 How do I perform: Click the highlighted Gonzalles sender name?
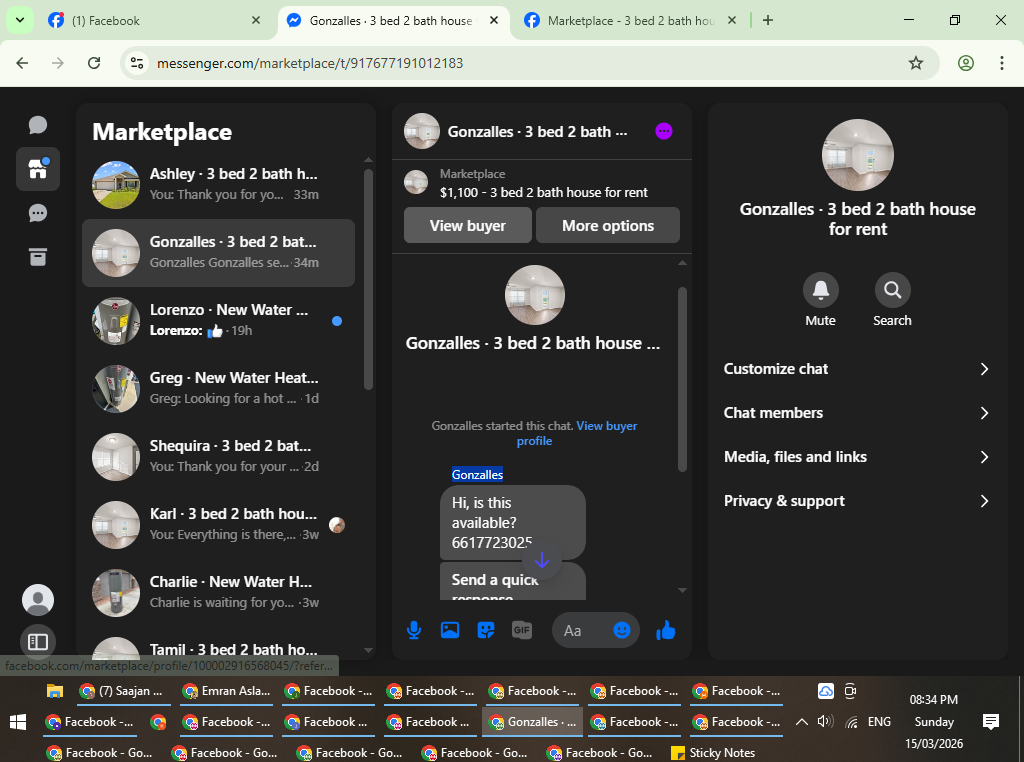point(477,475)
